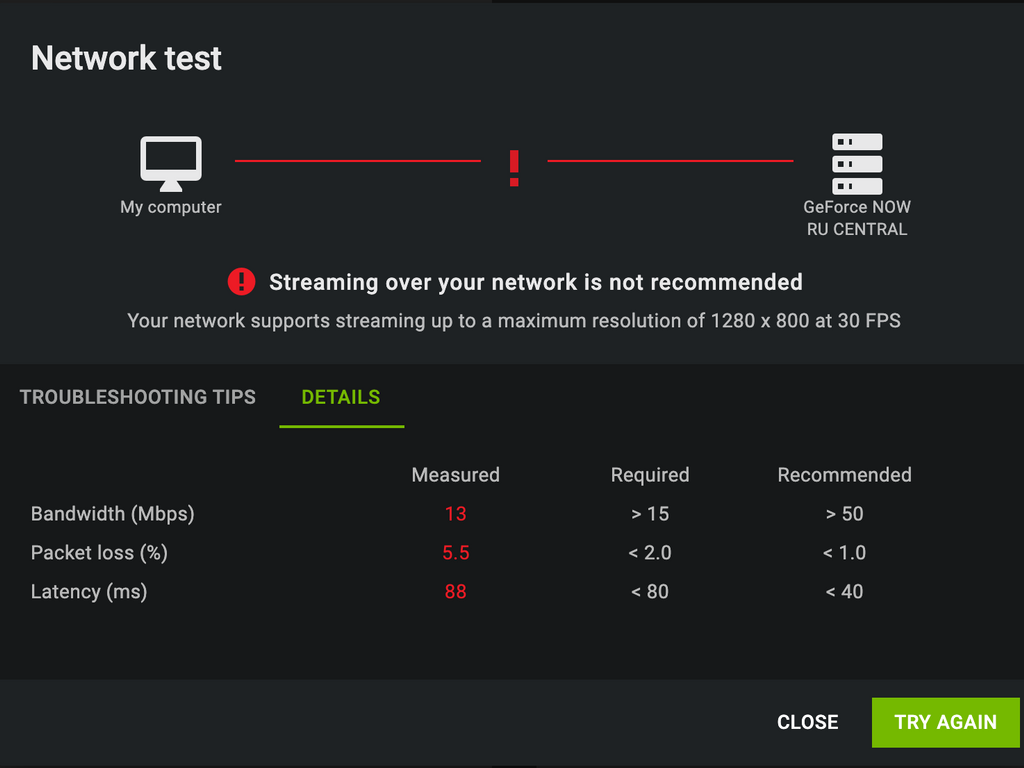1024x768 pixels.
Task: Click the measured packet loss value 5.5
Action: coord(455,553)
